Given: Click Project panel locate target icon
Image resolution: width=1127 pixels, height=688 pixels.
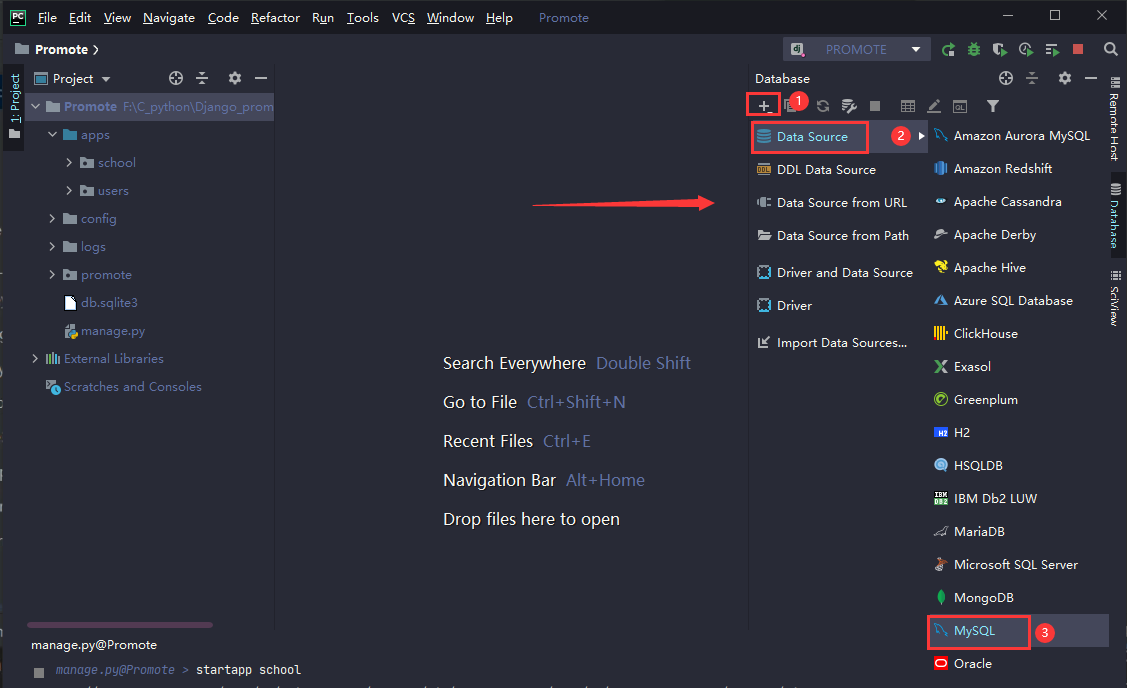Looking at the screenshot, I should tap(175, 78).
